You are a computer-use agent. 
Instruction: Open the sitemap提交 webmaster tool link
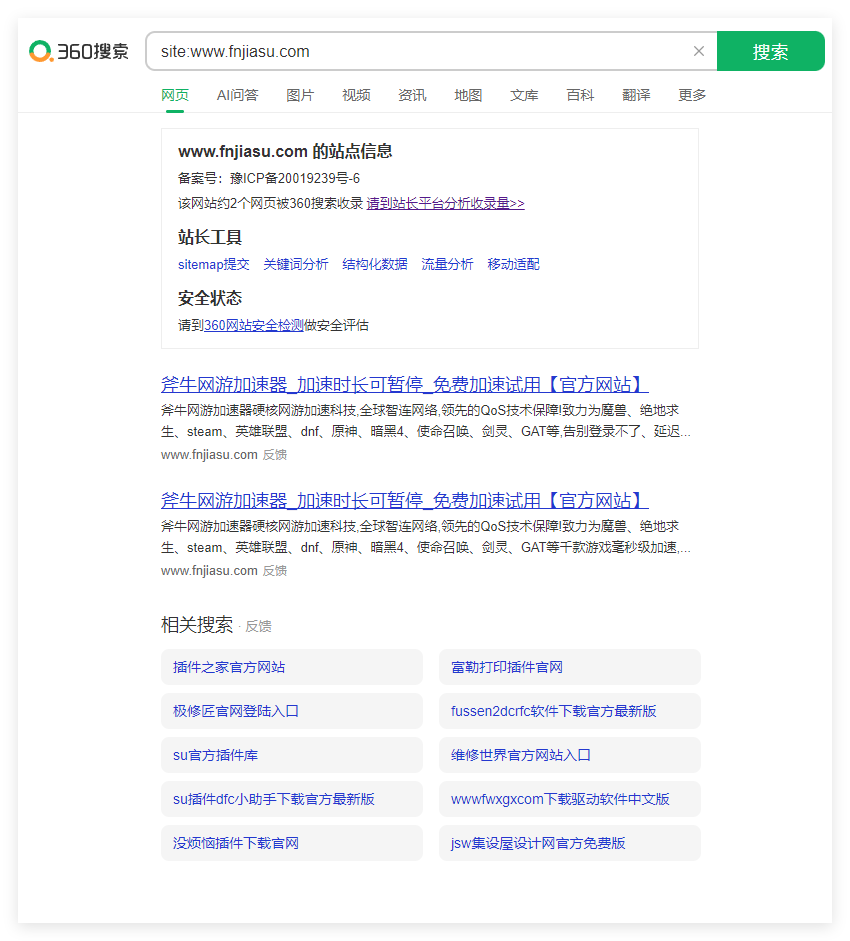213,264
